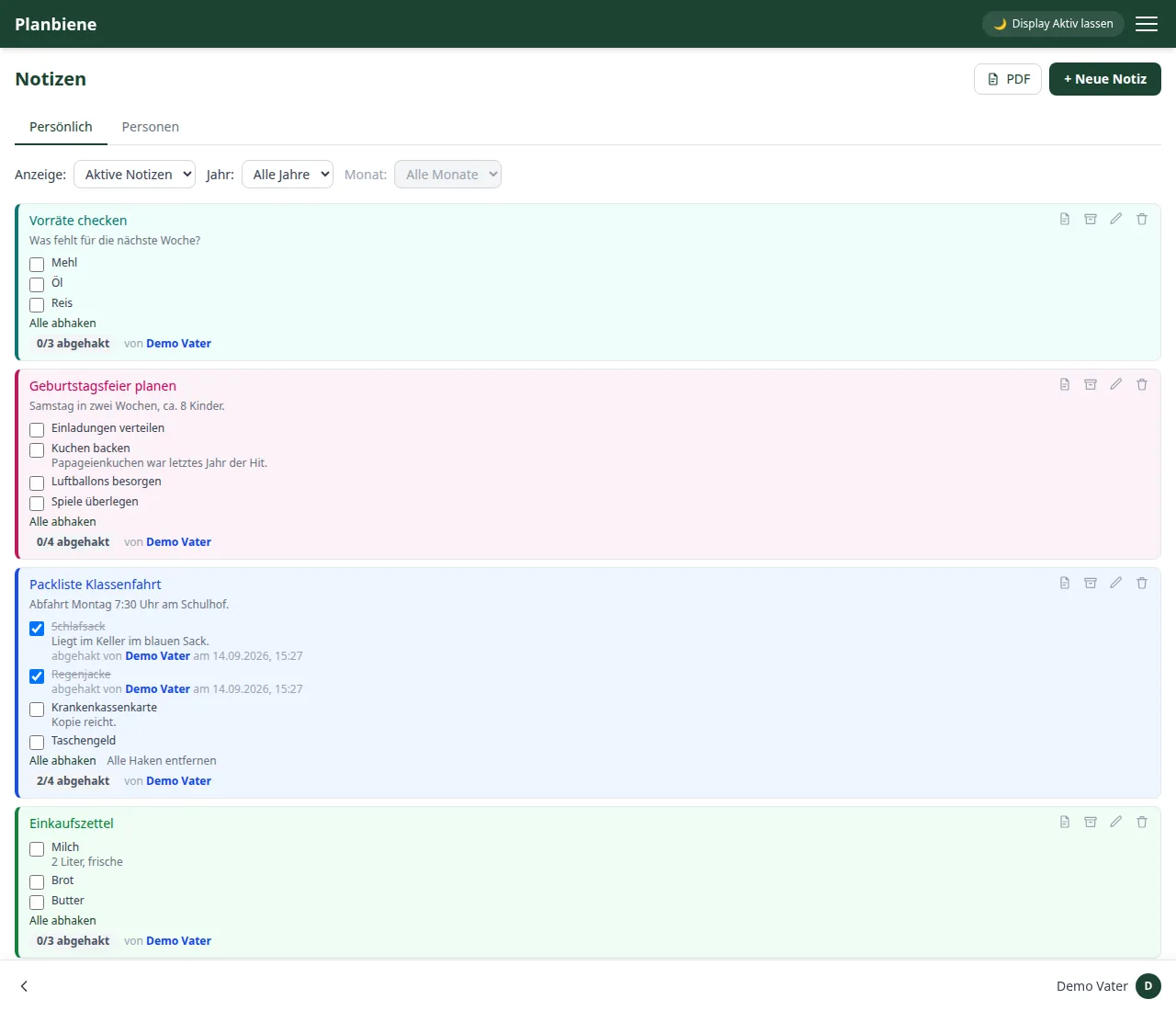Uncheck the Schlafsack item
The width and height of the screenshot is (1176, 1011).
coord(37,629)
